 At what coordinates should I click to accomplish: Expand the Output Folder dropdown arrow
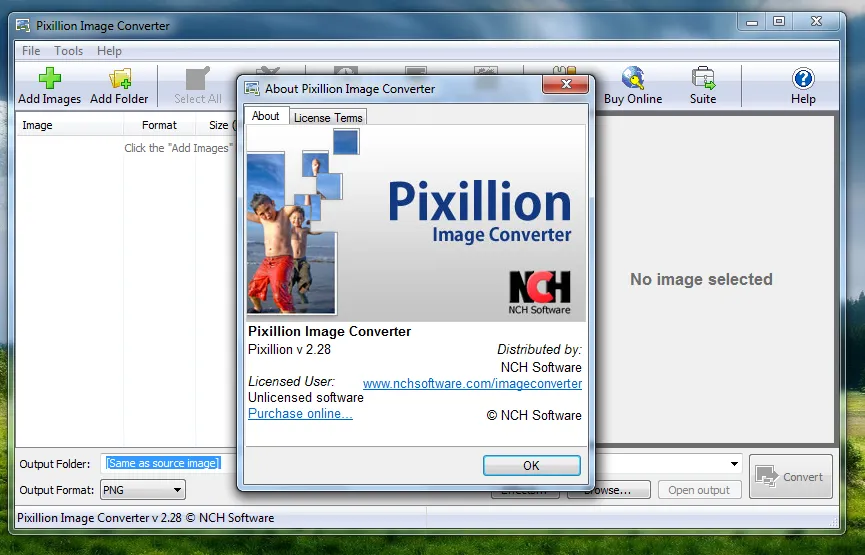tap(734, 464)
